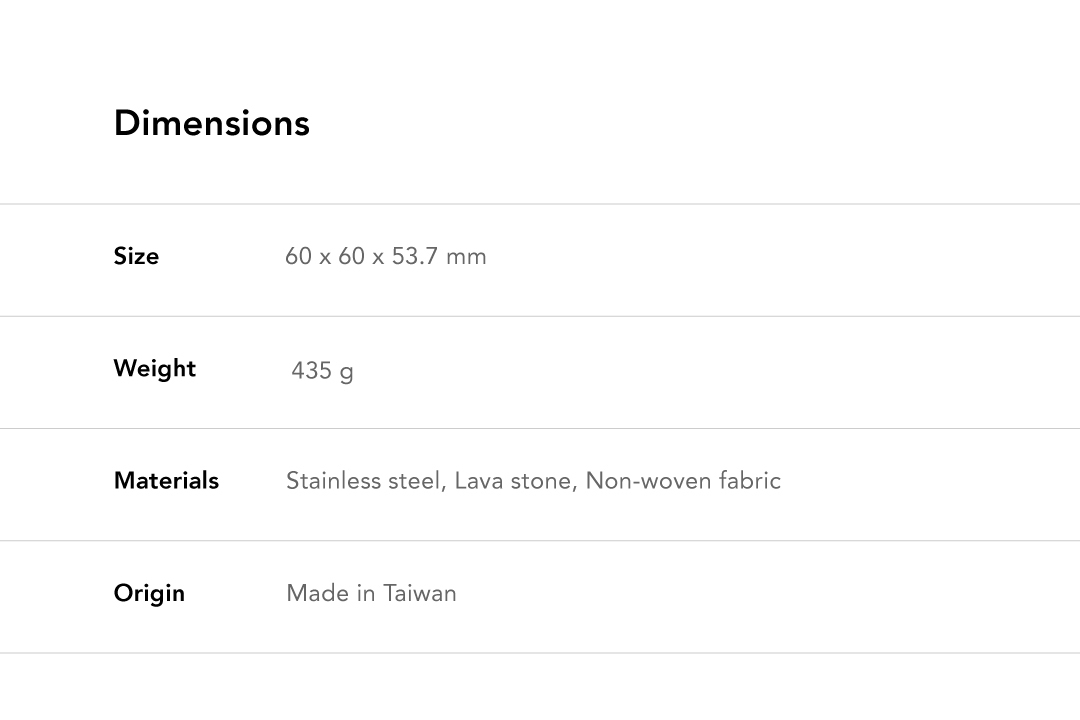Click the g unit after 435
Image resolution: width=1080 pixels, height=720 pixels.
click(x=347, y=372)
